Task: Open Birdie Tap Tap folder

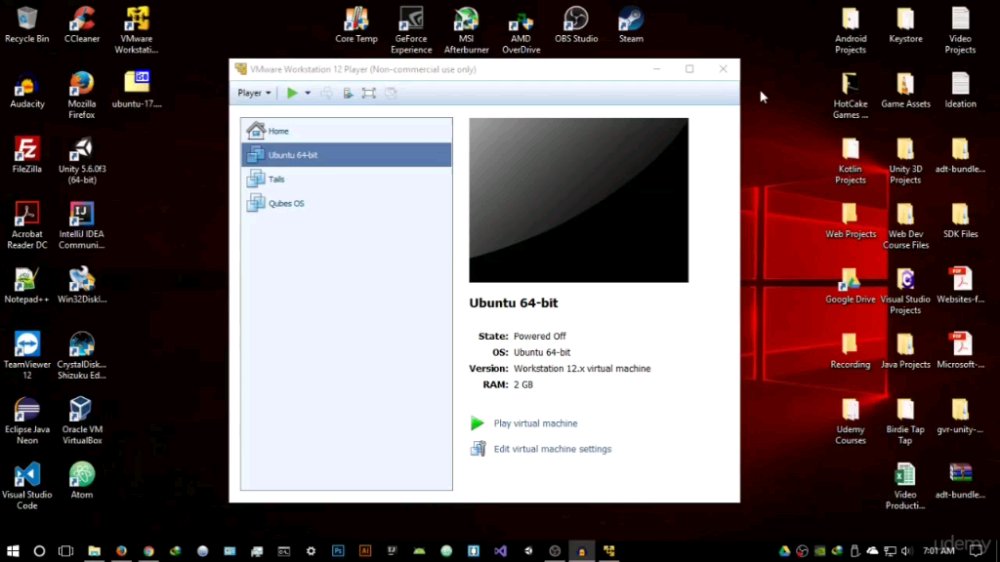Action: [906, 421]
